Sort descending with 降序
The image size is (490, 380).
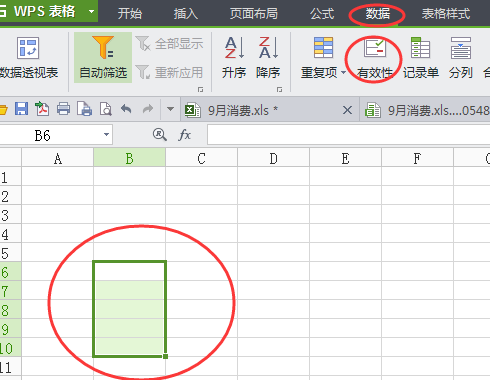click(268, 57)
